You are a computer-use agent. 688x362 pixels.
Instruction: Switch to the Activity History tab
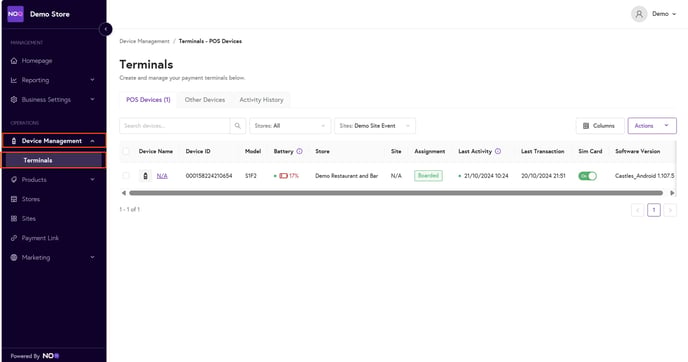click(x=261, y=100)
